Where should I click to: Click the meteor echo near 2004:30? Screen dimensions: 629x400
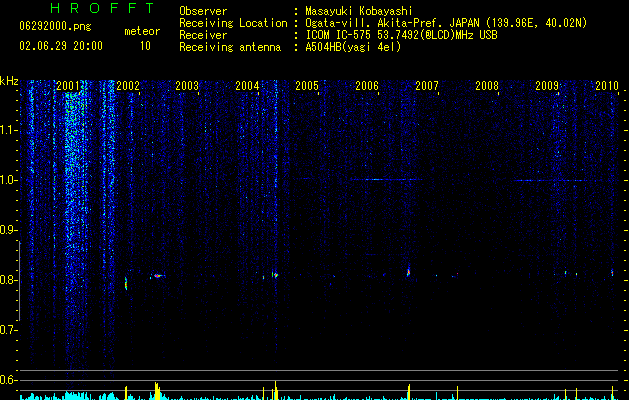click(x=275, y=275)
